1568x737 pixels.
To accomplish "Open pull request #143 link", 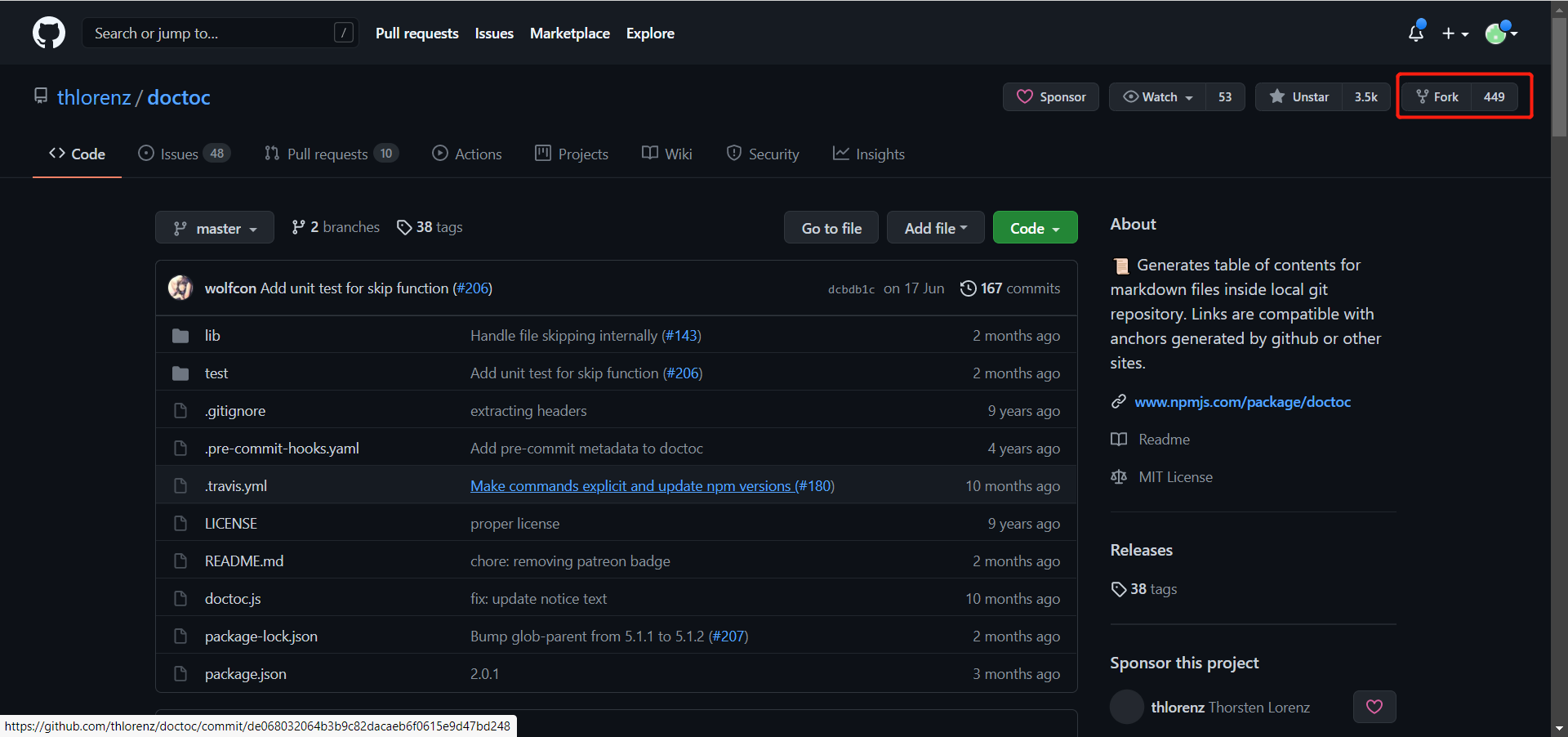I will (x=681, y=336).
